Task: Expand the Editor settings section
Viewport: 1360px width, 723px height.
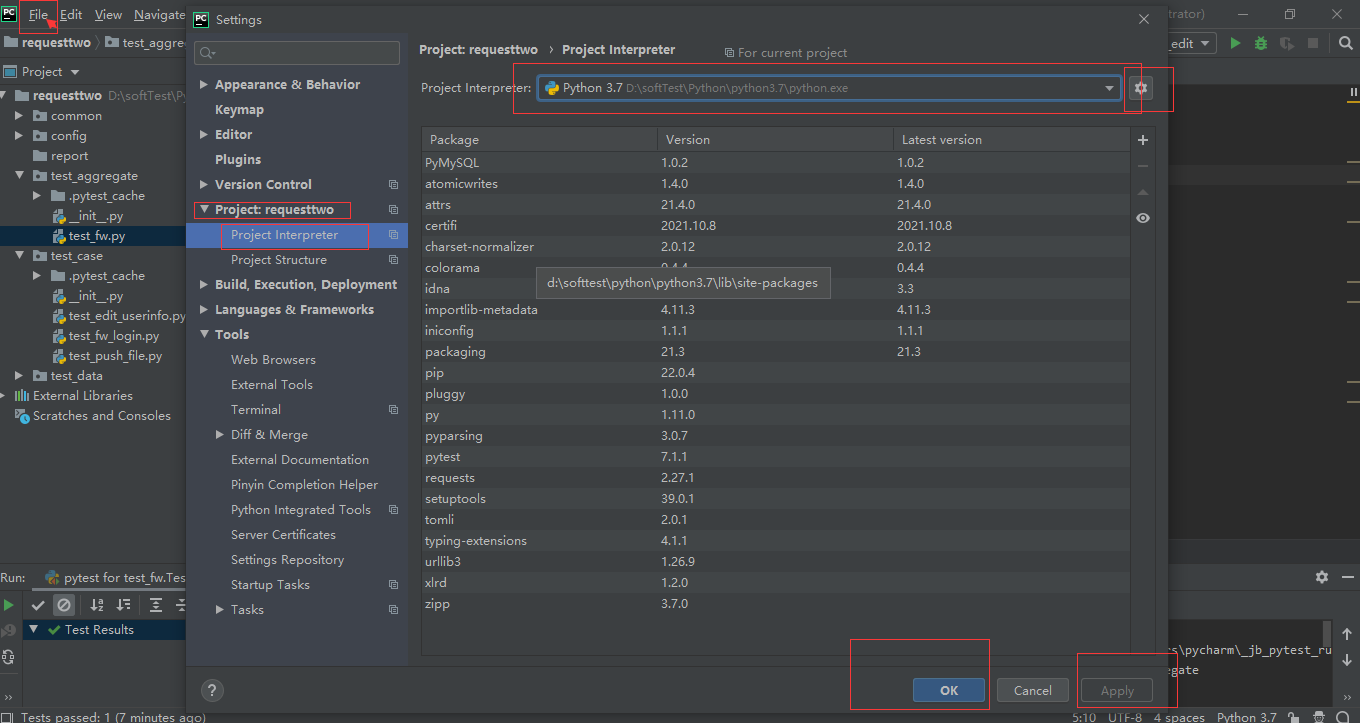Action: click(204, 135)
